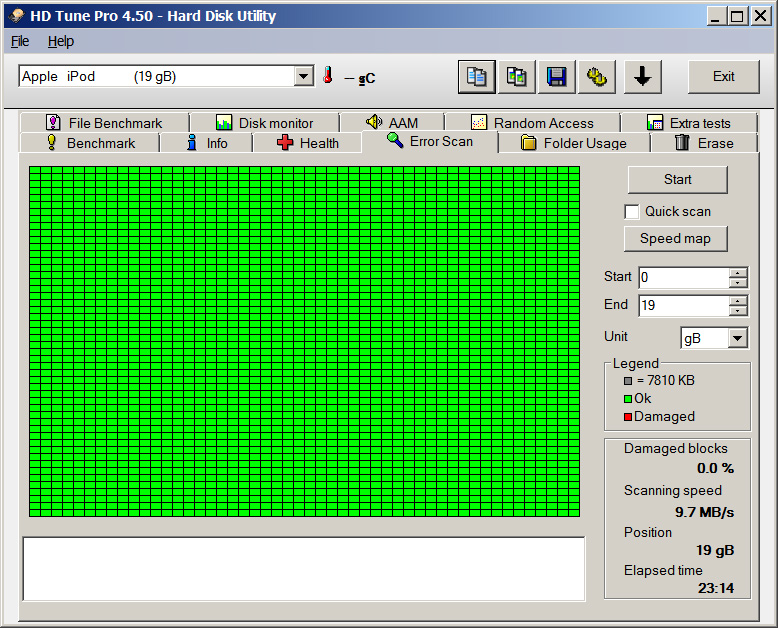Go to the Erase tab
The width and height of the screenshot is (778, 628).
coord(704,143)
